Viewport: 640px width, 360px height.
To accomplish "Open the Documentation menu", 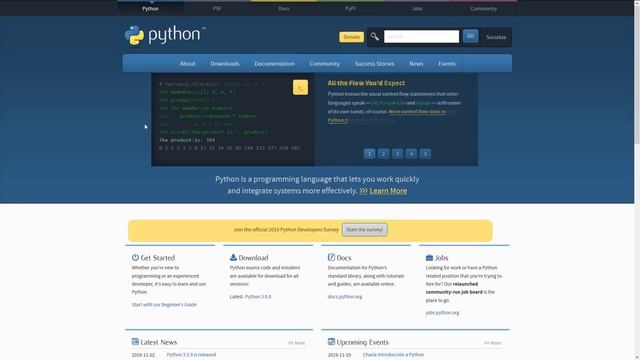I will pyautogui.click(x=274, y=64).
